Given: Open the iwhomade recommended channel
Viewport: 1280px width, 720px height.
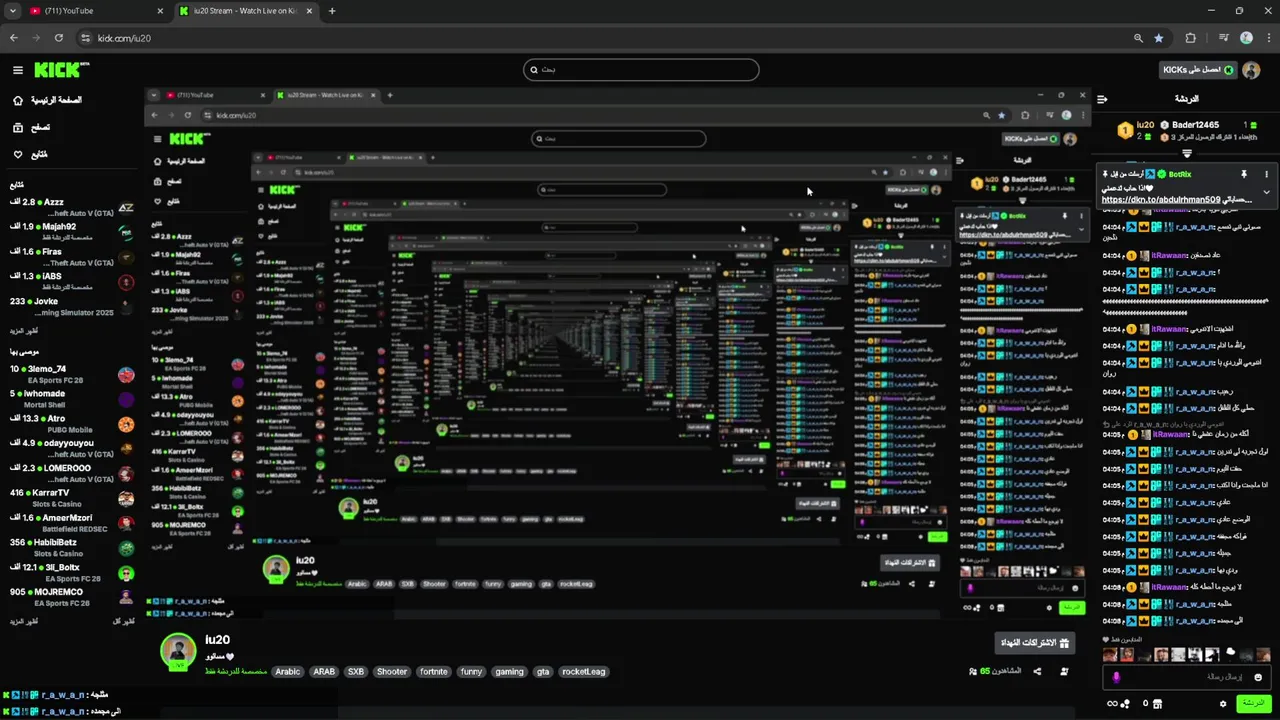Looking at the screenshot, I should coord(70,399).
